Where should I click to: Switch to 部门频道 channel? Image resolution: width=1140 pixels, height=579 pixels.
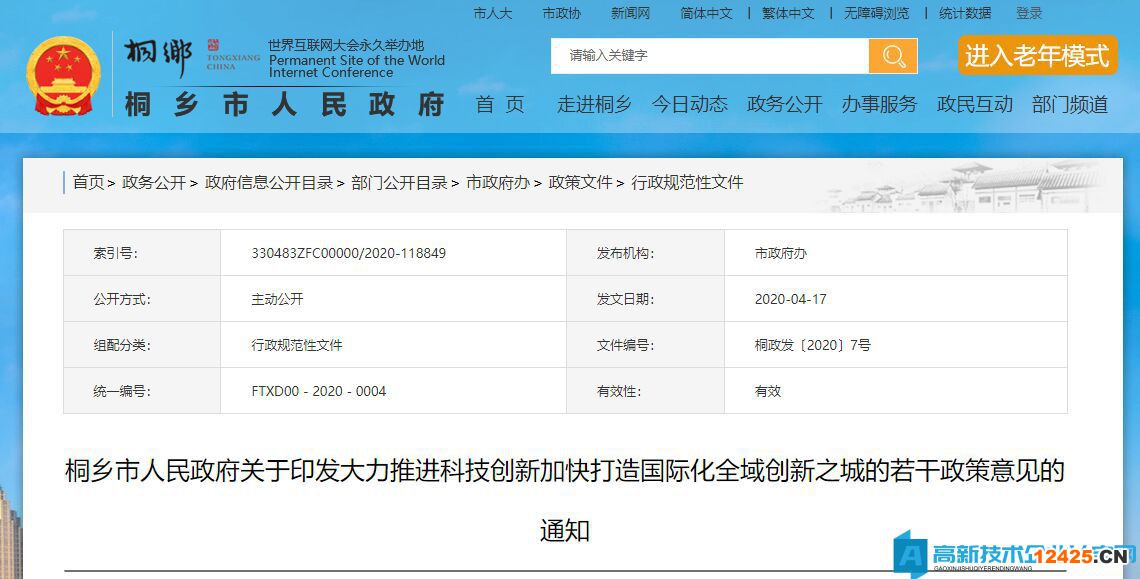coord(1073,104)
